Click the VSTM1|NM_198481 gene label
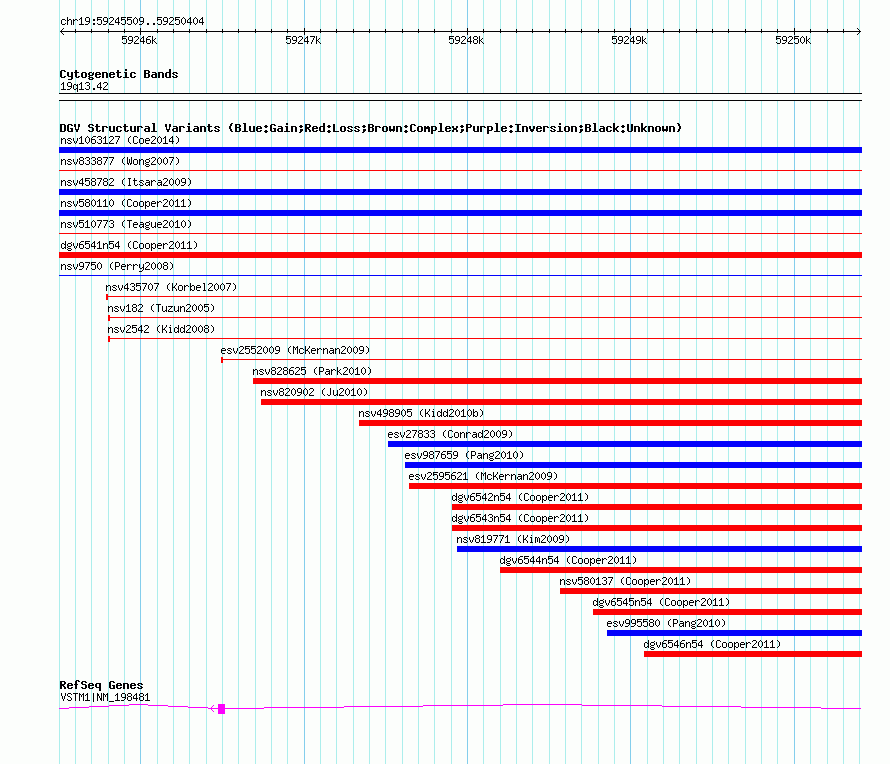Viewport: 890px width, 764px height. 105,698
